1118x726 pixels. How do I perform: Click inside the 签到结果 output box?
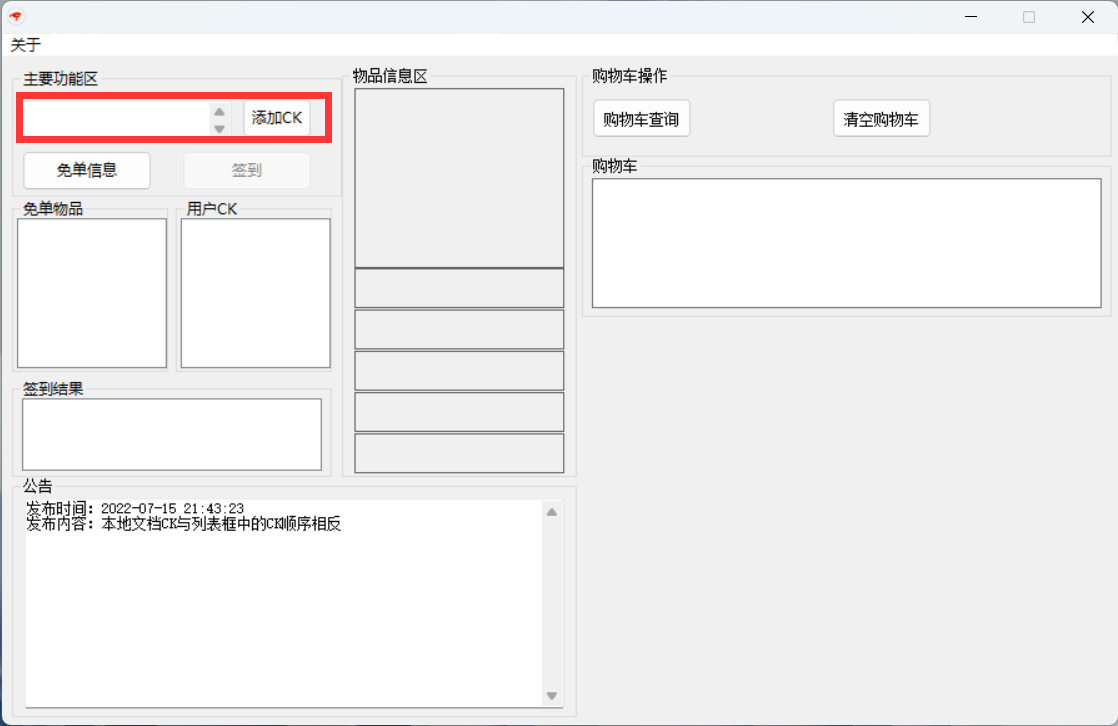click(x=172, y=434)
